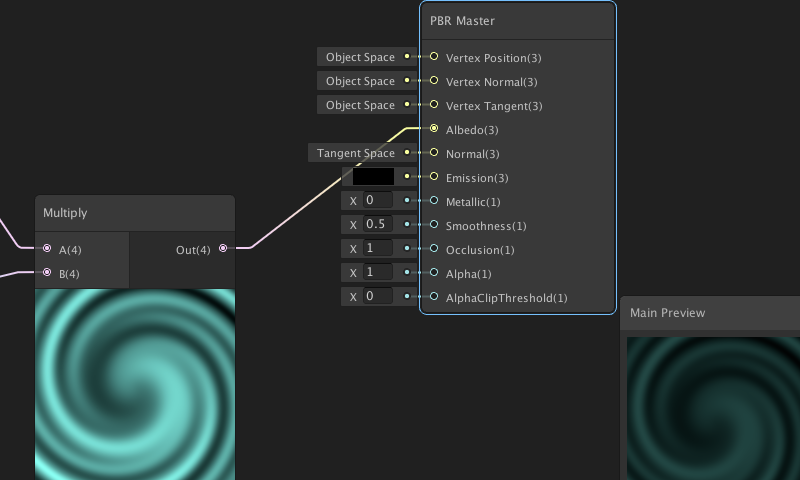Click the Alpha(1) input port
This screenshot has height=480, width=800.
[x=434, y=272]
